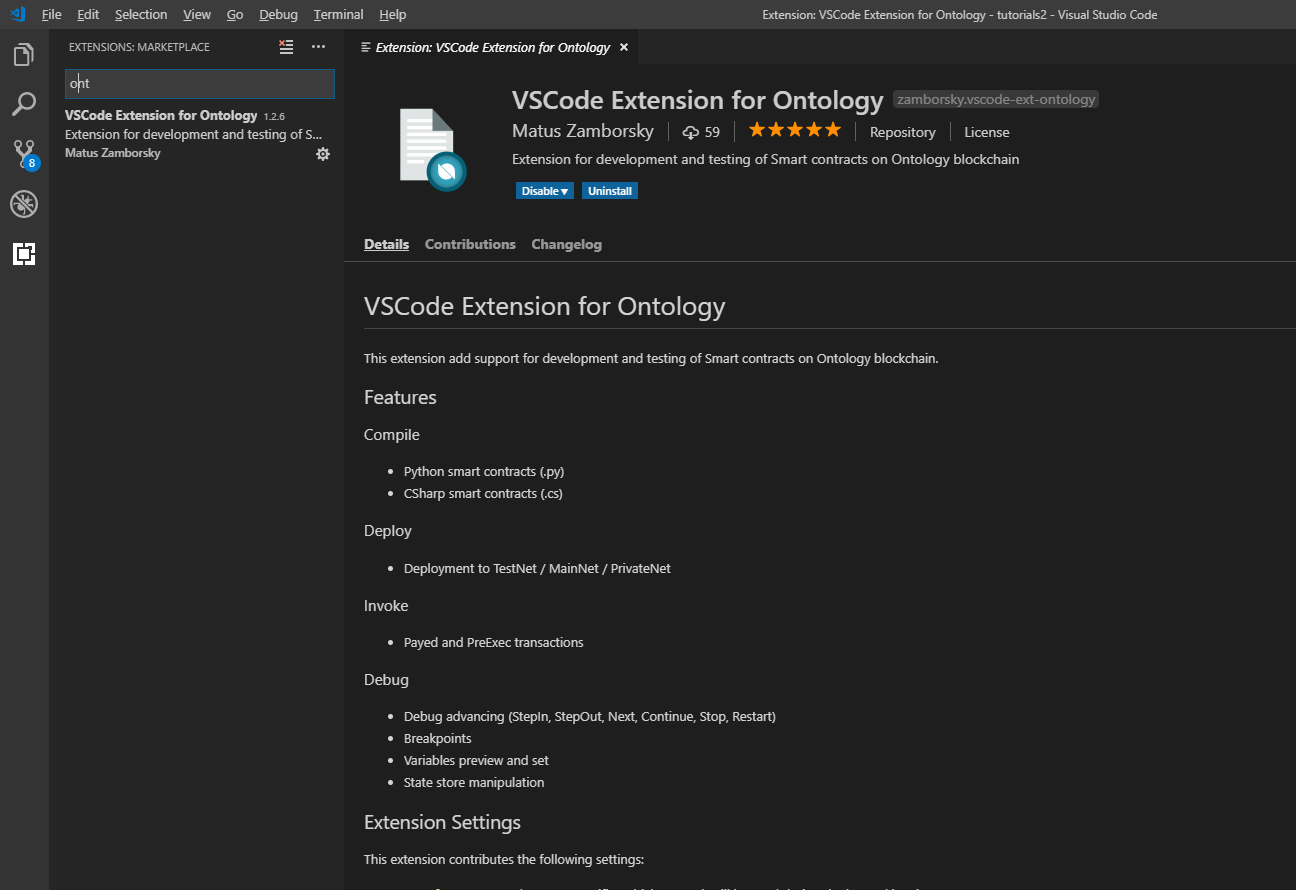Viewport: 1296px width, 890px height.
Task: Open the View menu
Action: pos(197,15)
